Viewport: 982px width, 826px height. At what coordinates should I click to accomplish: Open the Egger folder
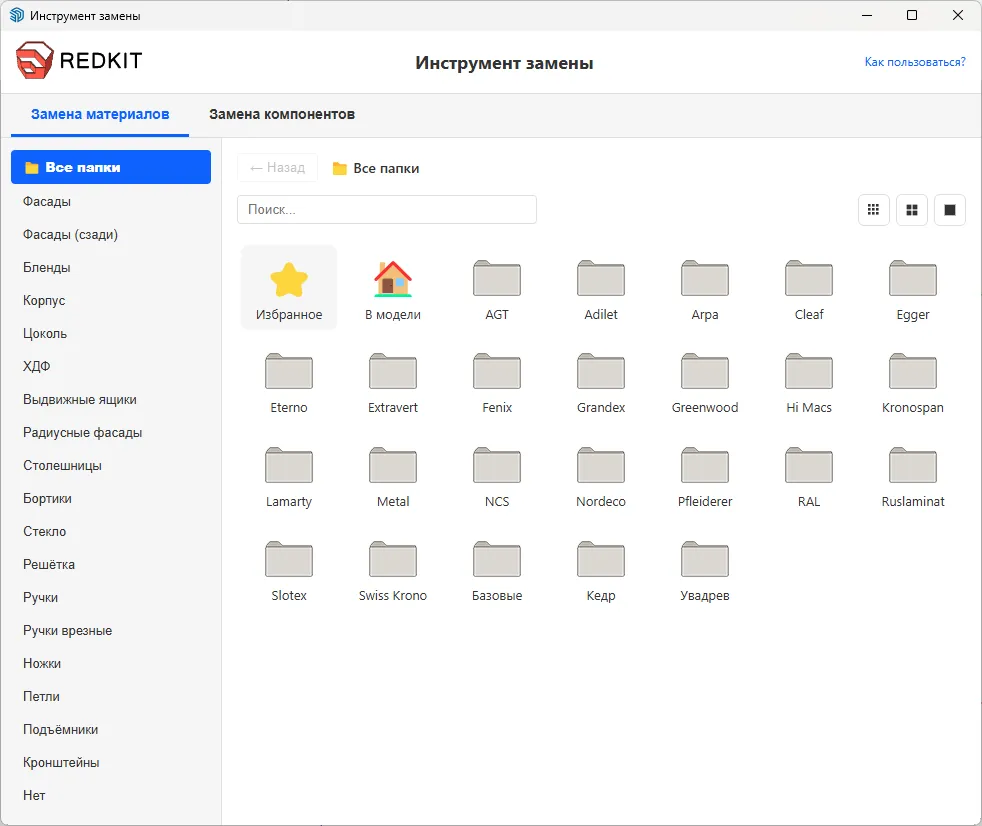click(x=912, y=288)
